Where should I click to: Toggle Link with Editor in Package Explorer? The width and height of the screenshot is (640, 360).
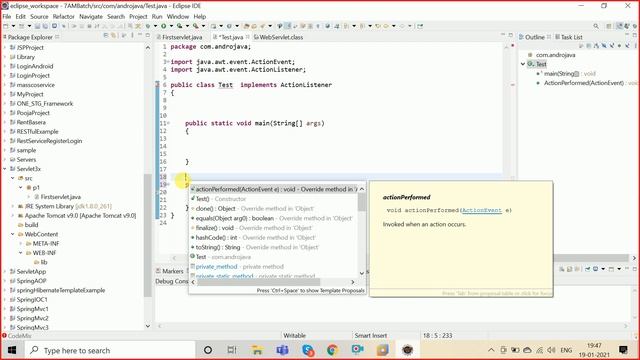[x=114, y=36]
